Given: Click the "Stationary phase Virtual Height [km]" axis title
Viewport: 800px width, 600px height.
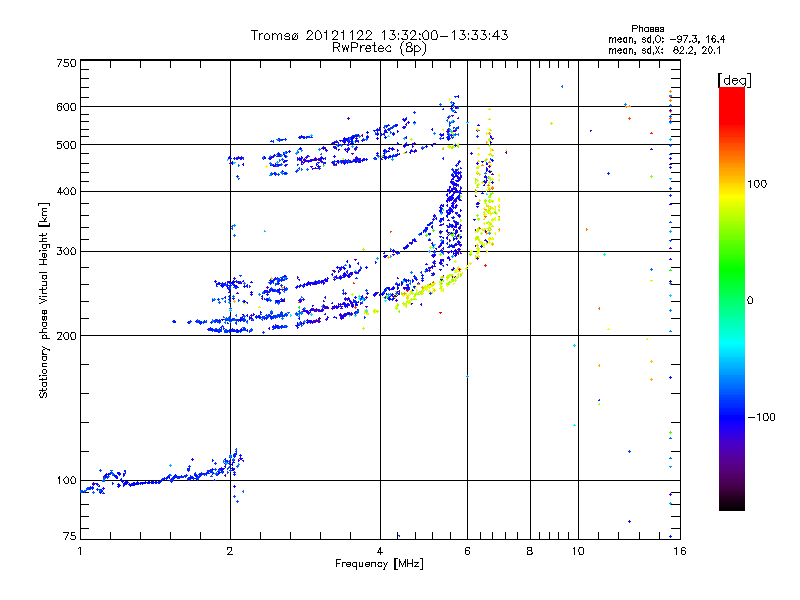Looking at the screenshot, I should pos(44,301).
